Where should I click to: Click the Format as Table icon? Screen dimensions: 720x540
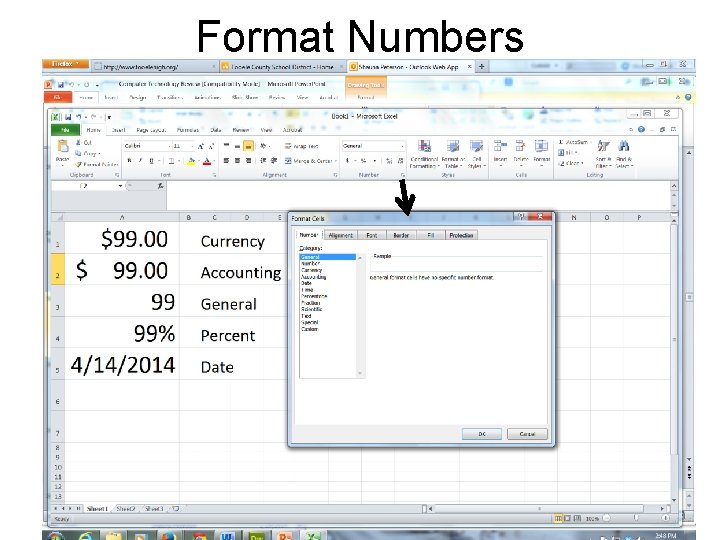tap(453, 146)
